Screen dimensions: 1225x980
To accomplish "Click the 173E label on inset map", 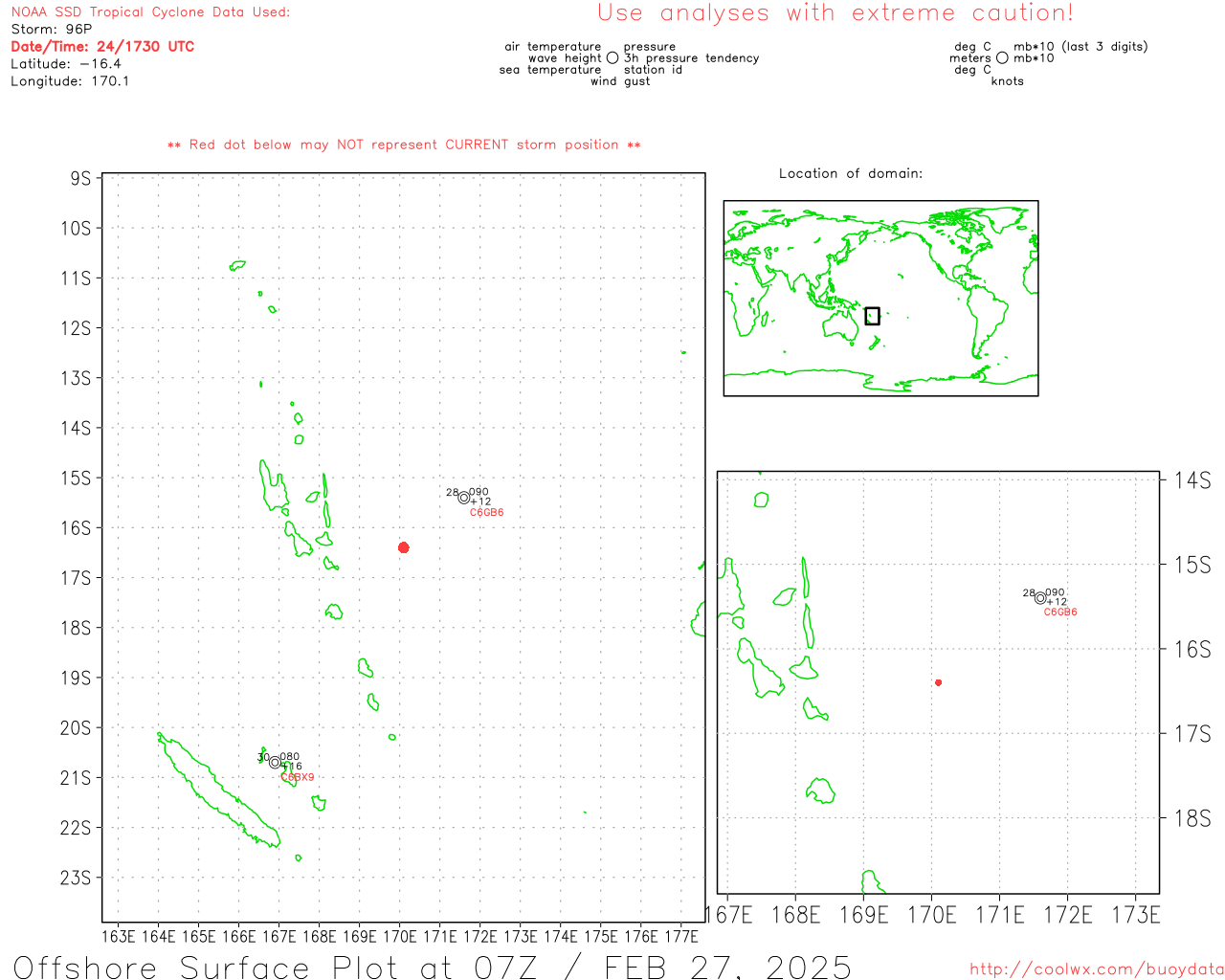I will coord(1136,915).
